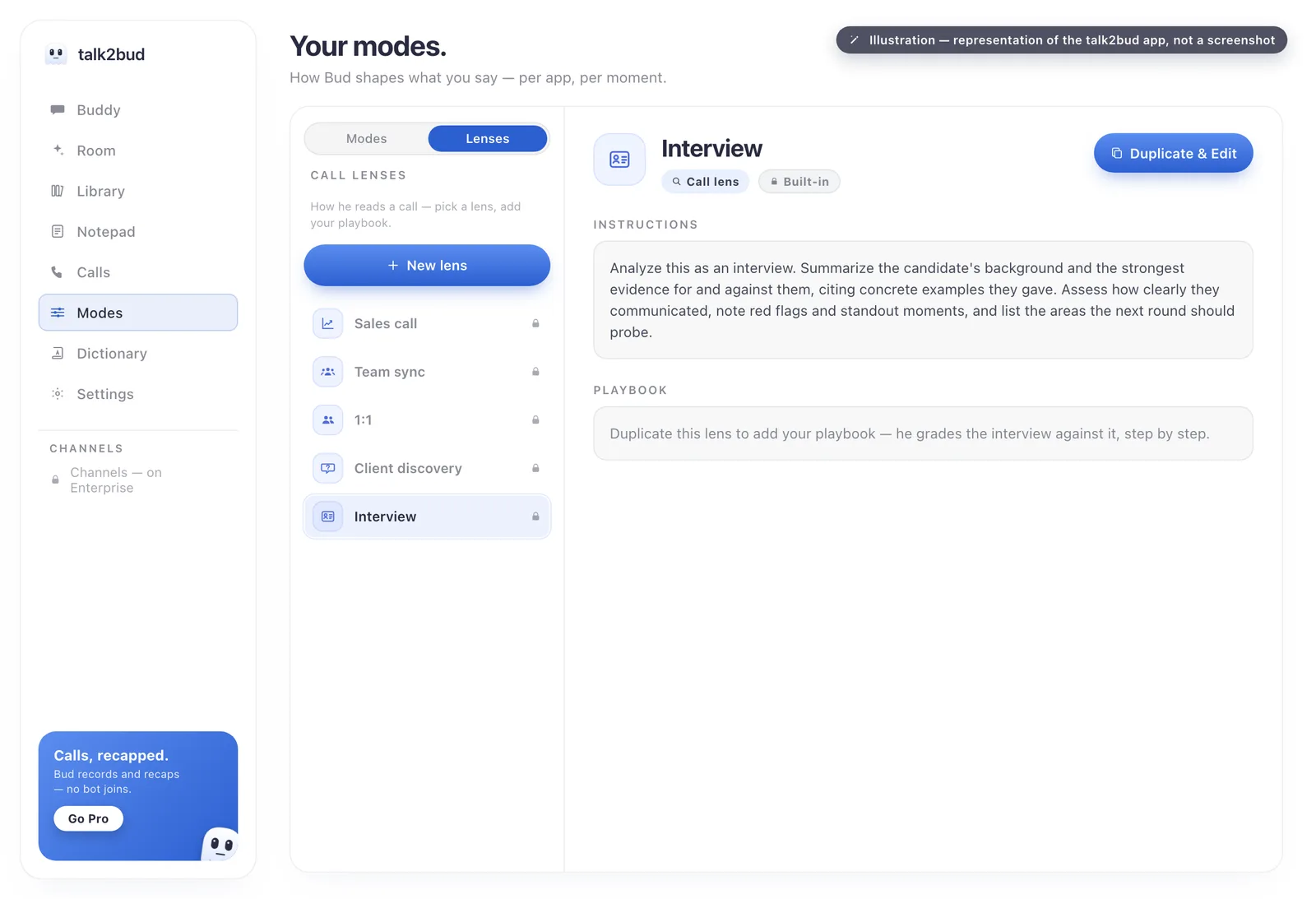Screen dimensions: 1316x899
Task: Click the large Interview header icon
Action: point(619,160)
